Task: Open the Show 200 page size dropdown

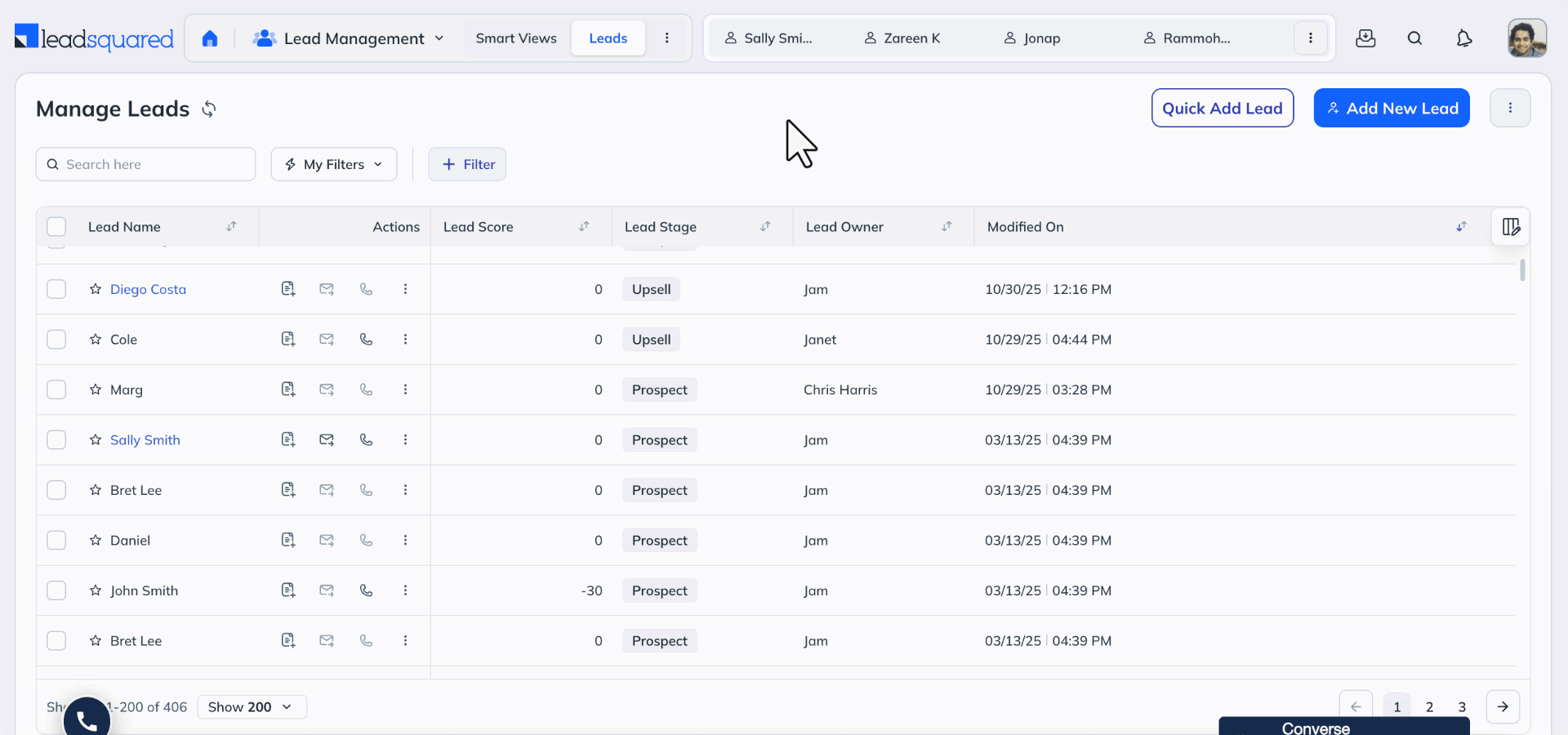Action: click(x=251, y=707)
